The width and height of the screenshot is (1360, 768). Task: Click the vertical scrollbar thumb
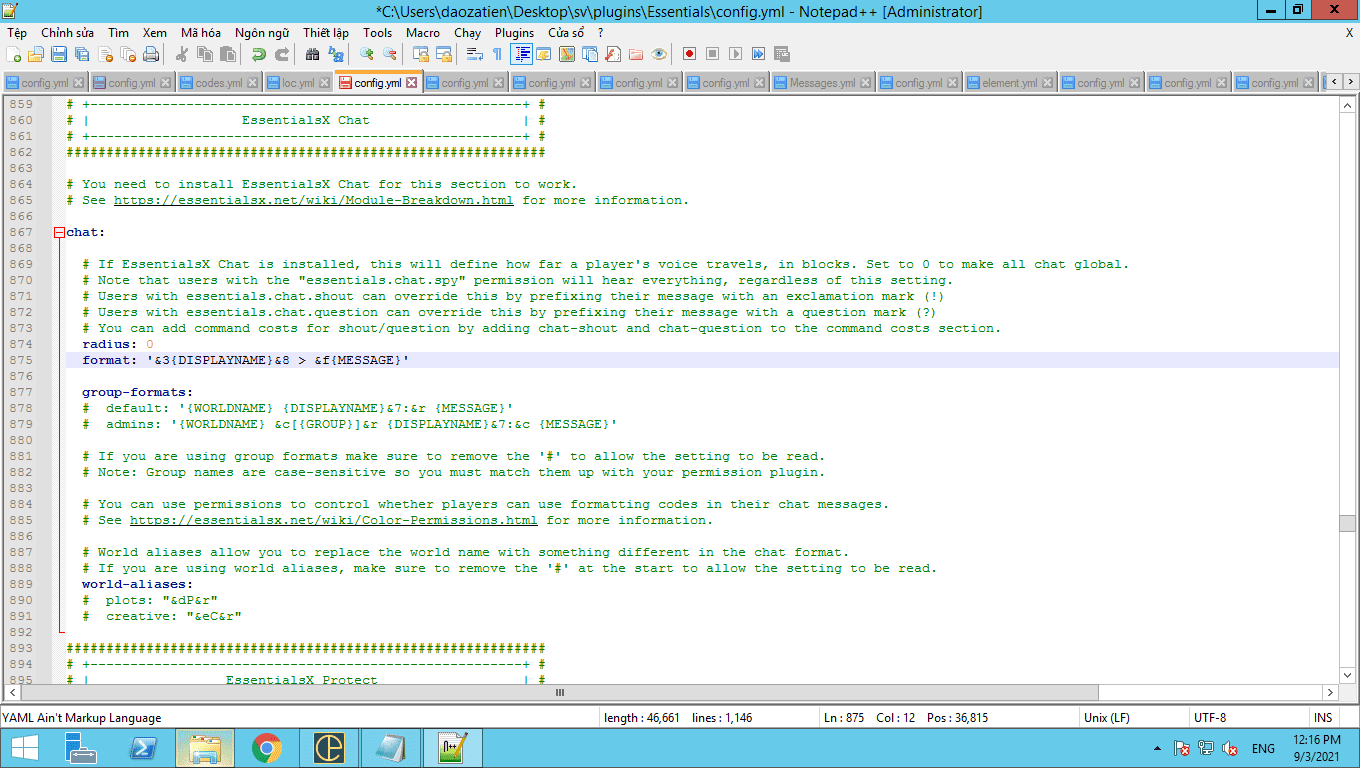point(1348,524)
